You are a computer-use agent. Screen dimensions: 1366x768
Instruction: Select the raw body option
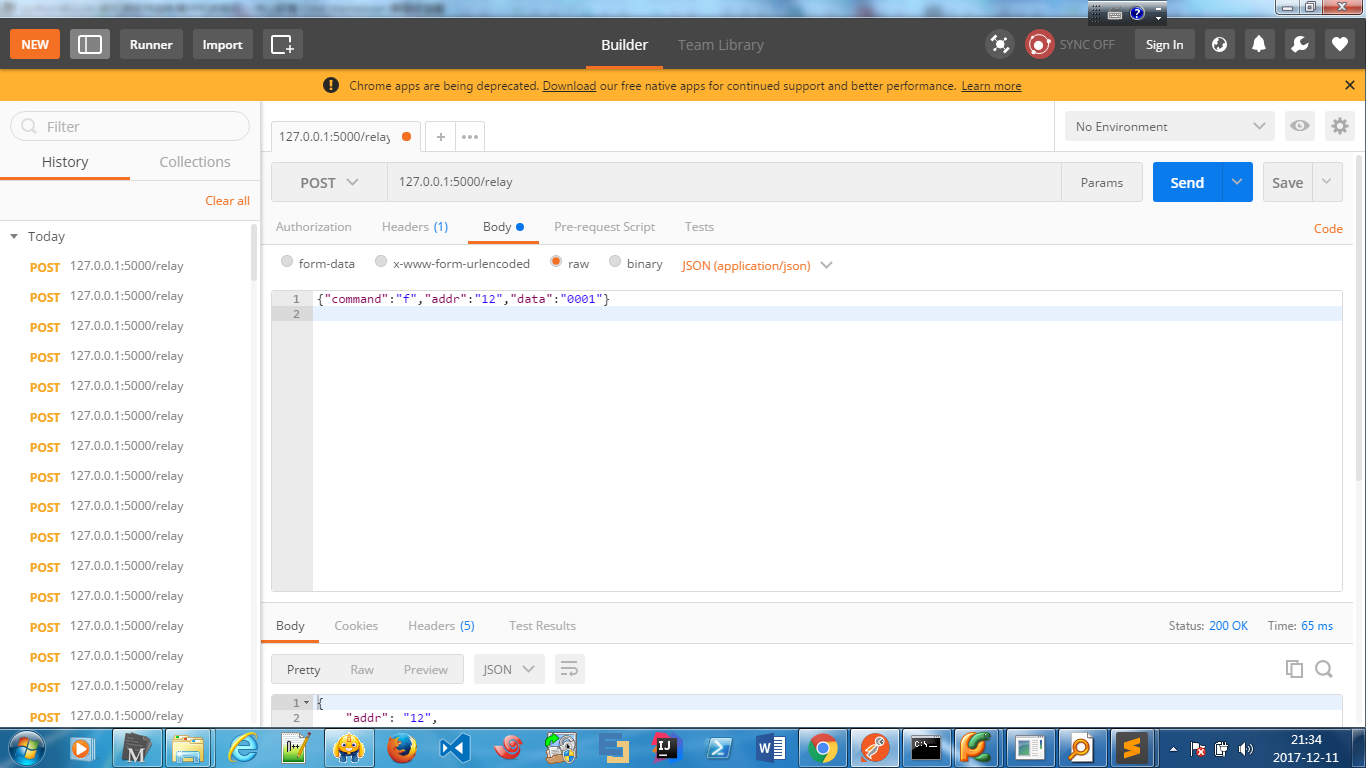coord(556,262)
